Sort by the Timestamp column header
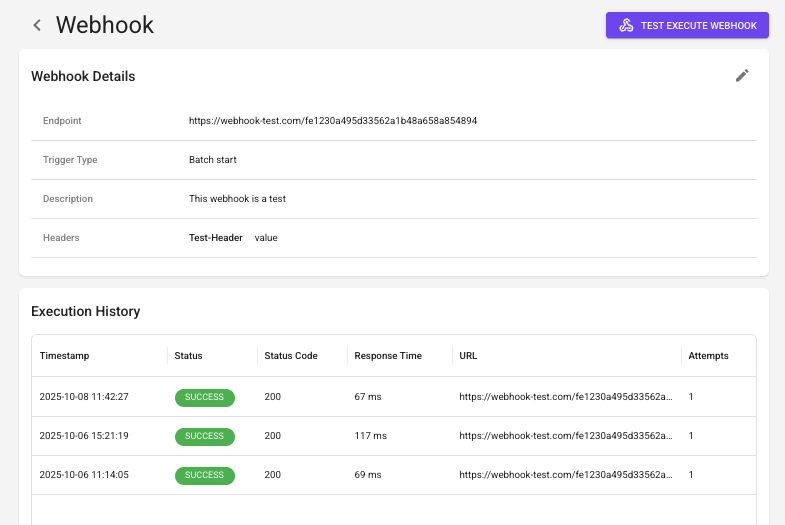This screenshot has width=785, height=525. pos(64,356)
